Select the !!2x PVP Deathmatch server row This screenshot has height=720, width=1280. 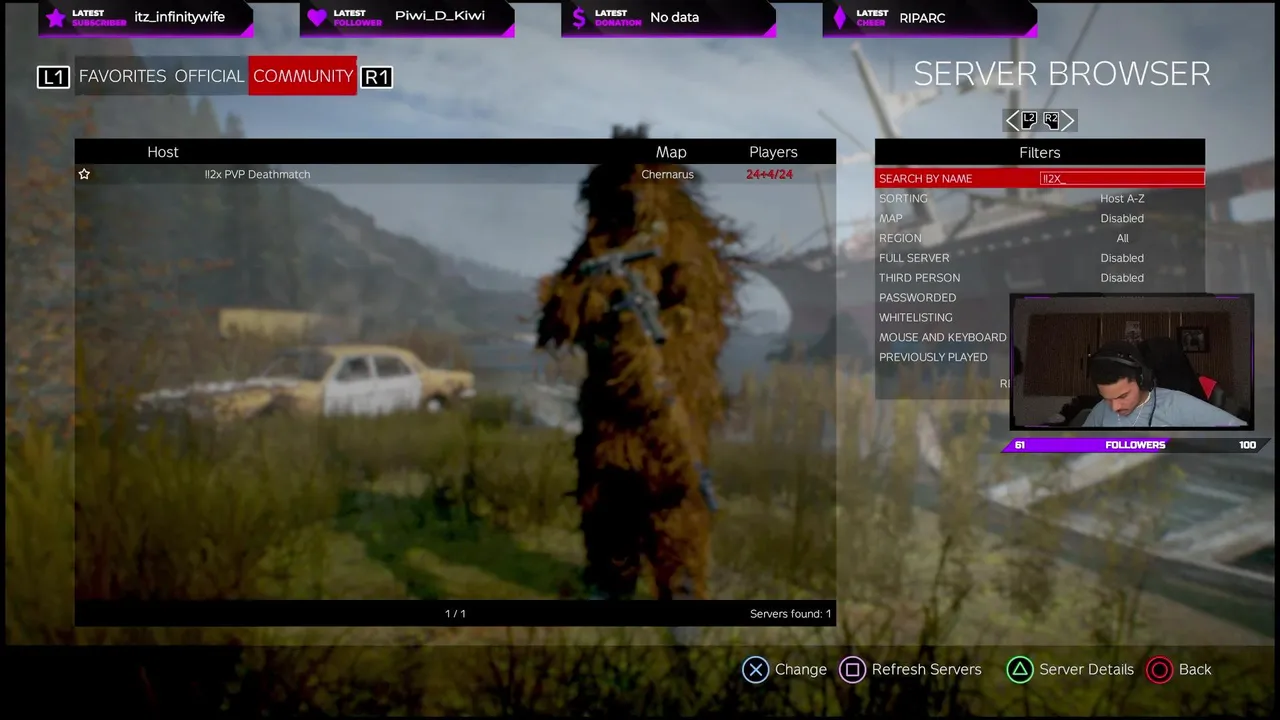click(455, 174)
